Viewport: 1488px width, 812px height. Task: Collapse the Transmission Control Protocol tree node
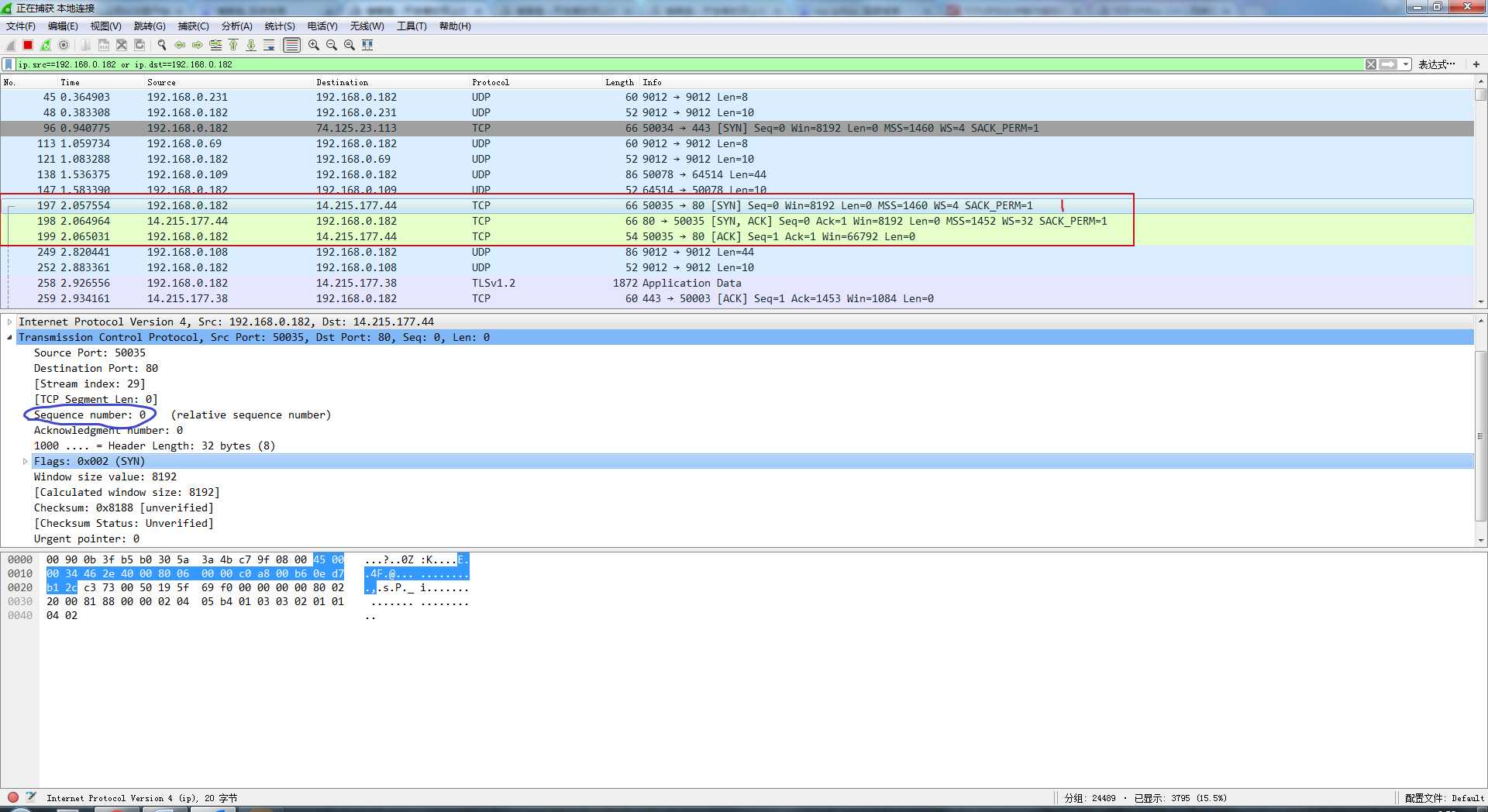(9, 337)
